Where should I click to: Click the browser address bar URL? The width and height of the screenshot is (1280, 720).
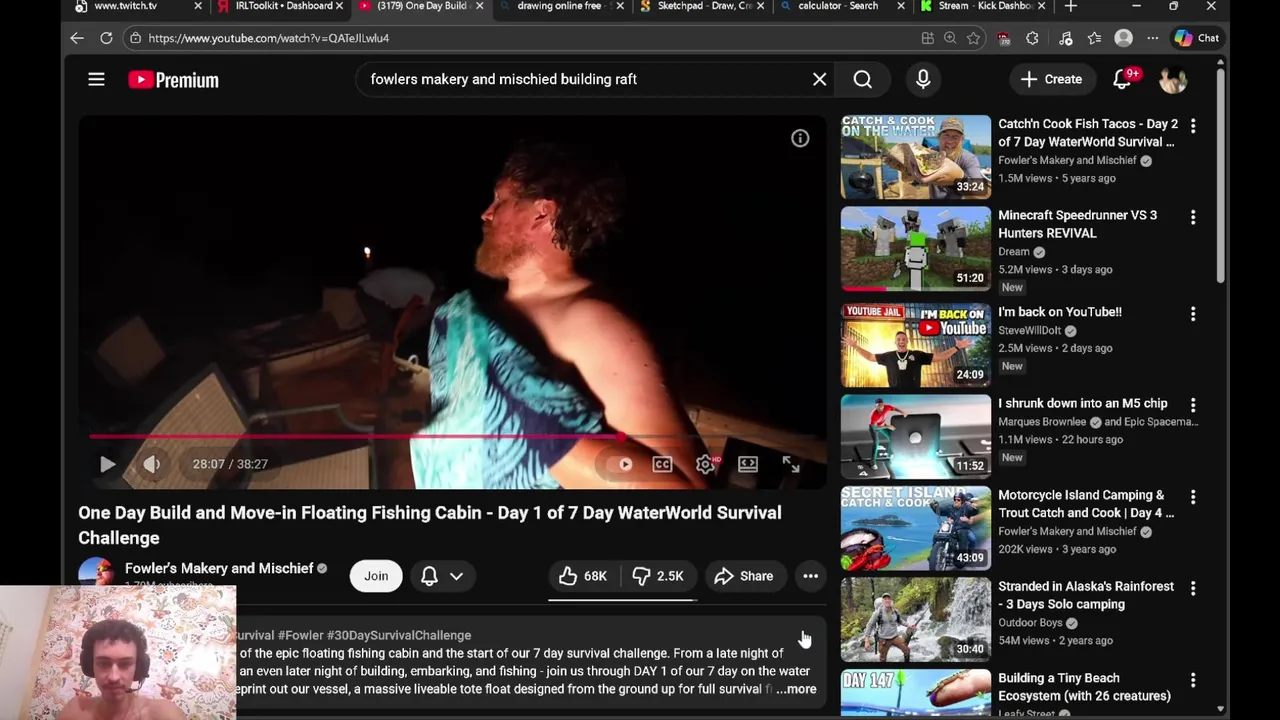point(269,38)
